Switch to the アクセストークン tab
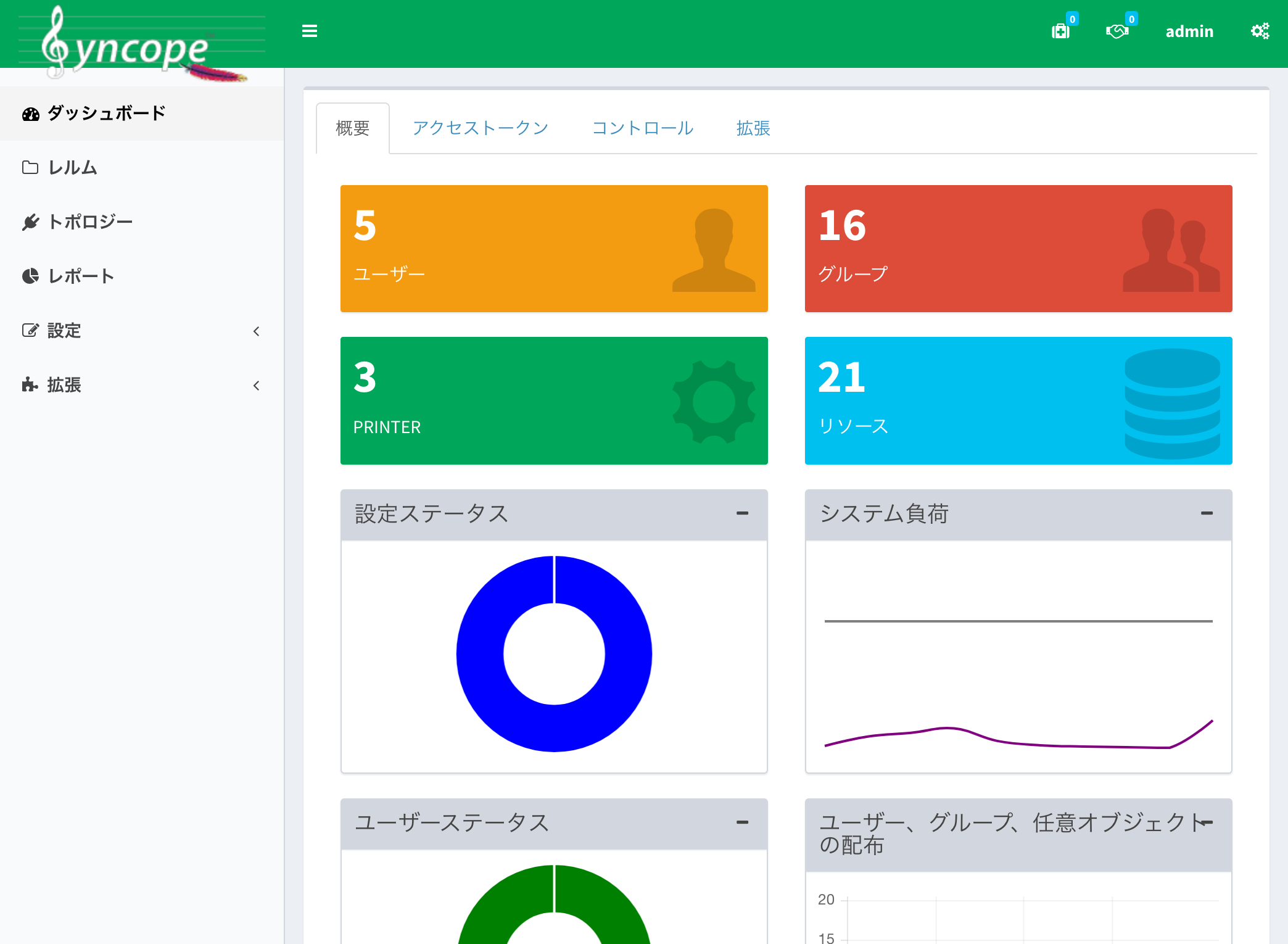This screenshot has height=944, width=1288. [481, 128]
